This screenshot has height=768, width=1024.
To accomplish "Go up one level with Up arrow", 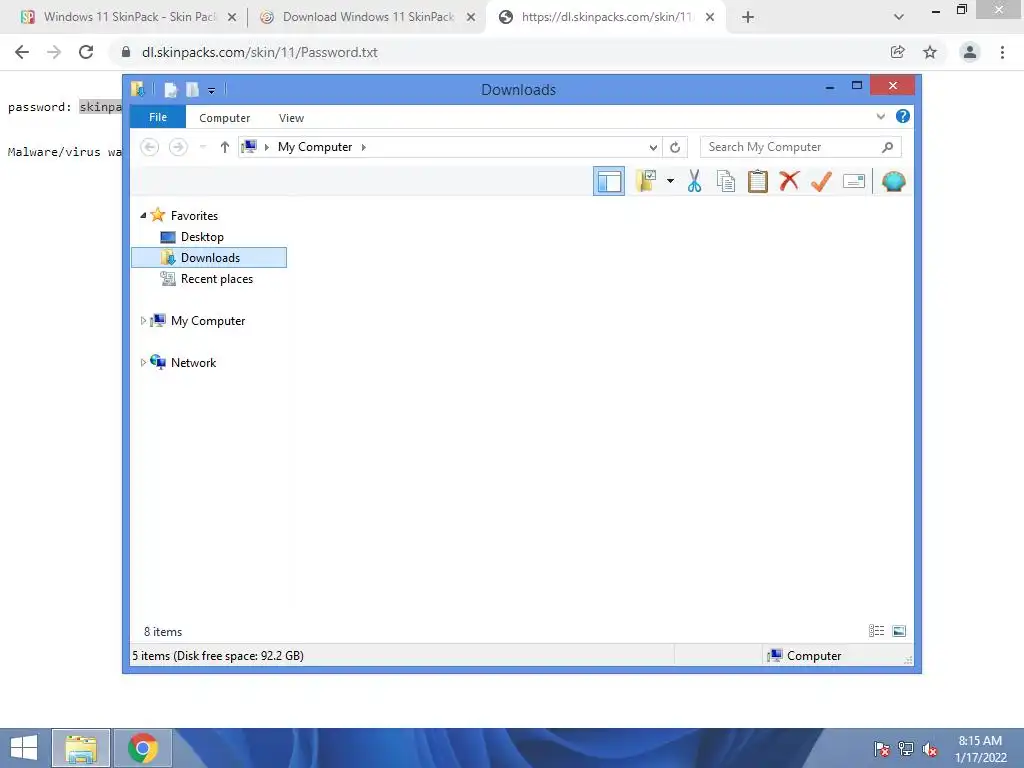I will pos(225,147).
